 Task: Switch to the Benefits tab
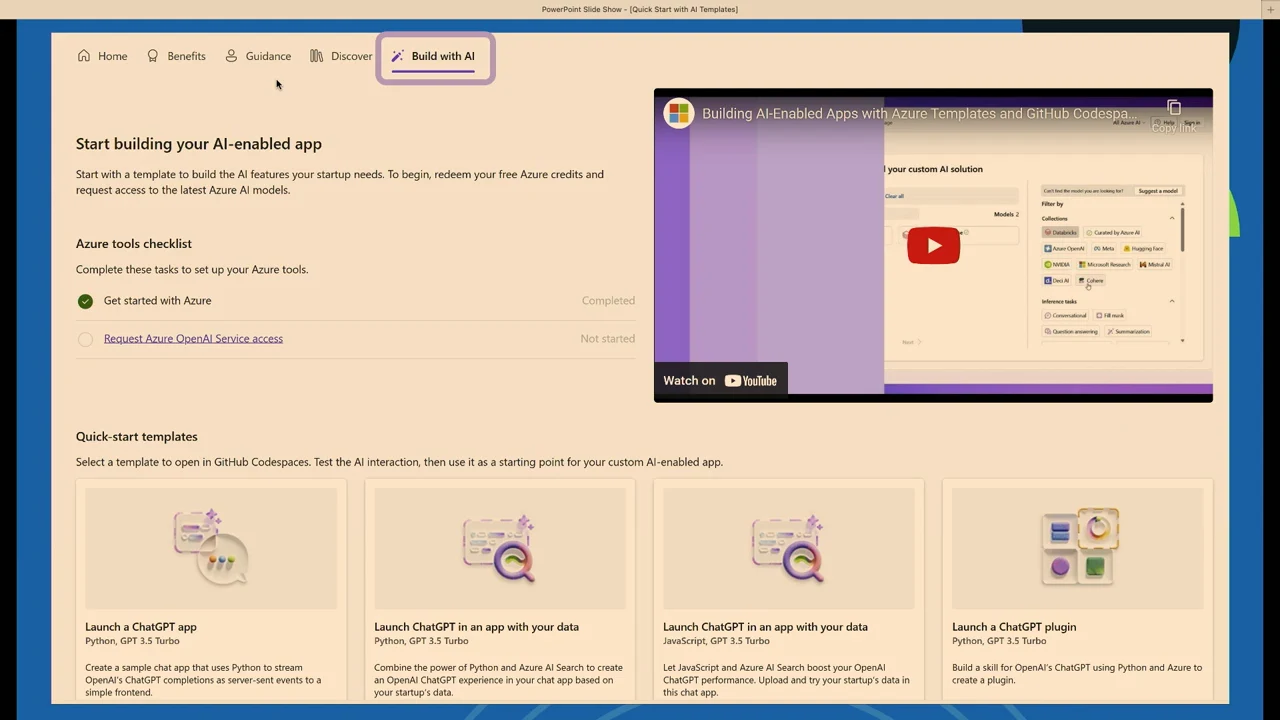[x=176, y=56]
